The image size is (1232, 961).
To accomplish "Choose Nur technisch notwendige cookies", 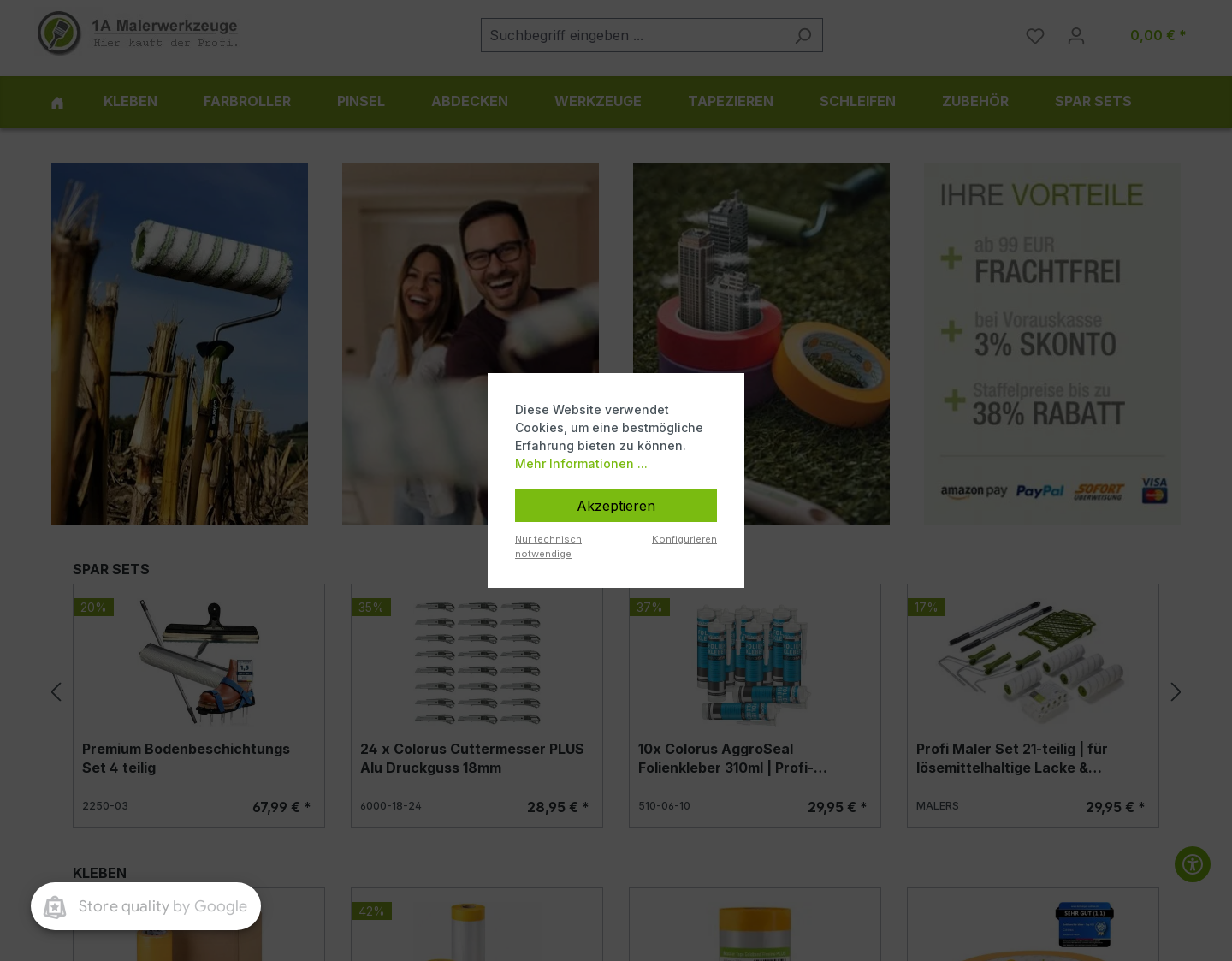I will 548,546.
